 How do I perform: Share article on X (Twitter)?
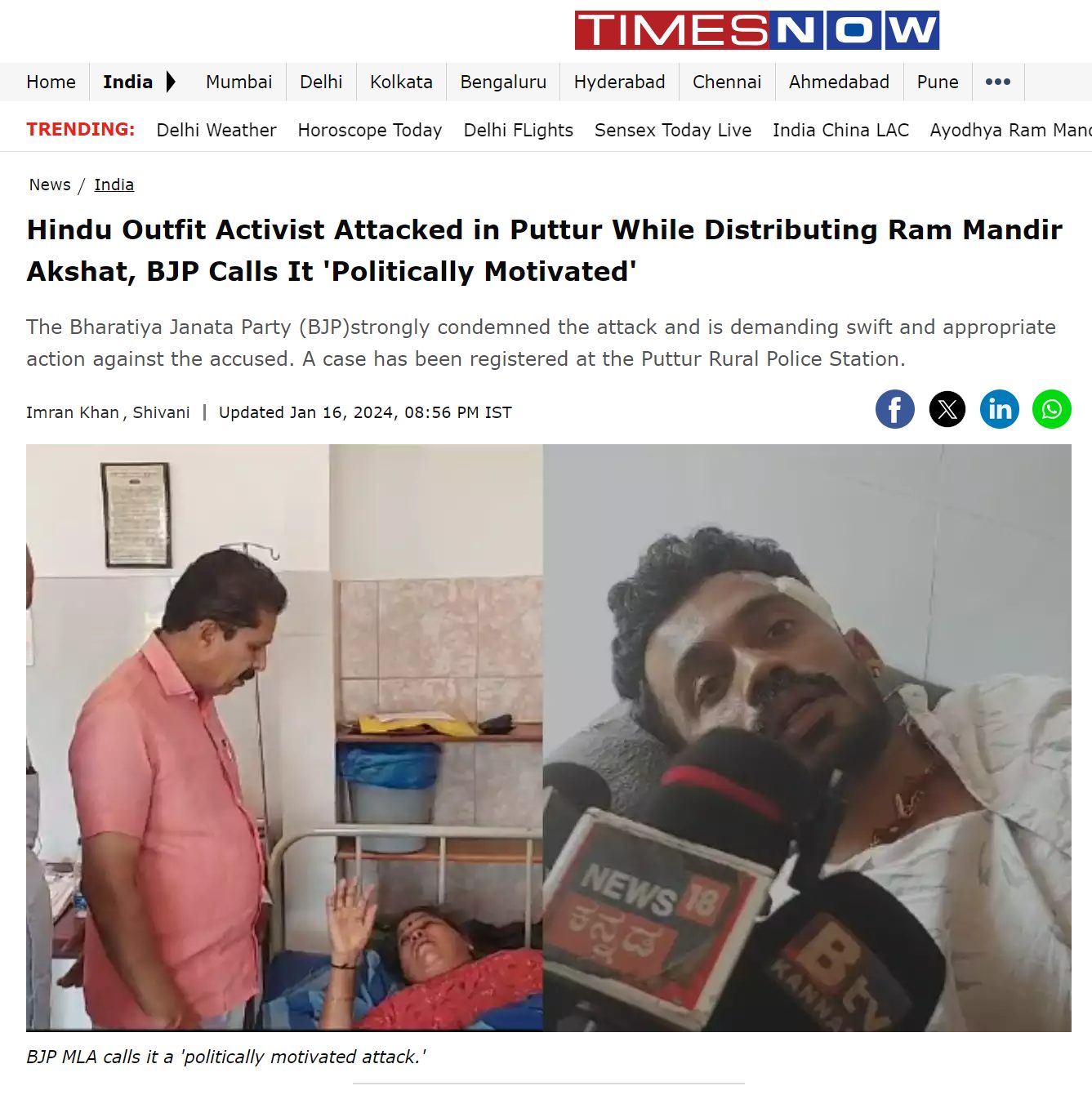pyautogui.click(x=947, y=409)
